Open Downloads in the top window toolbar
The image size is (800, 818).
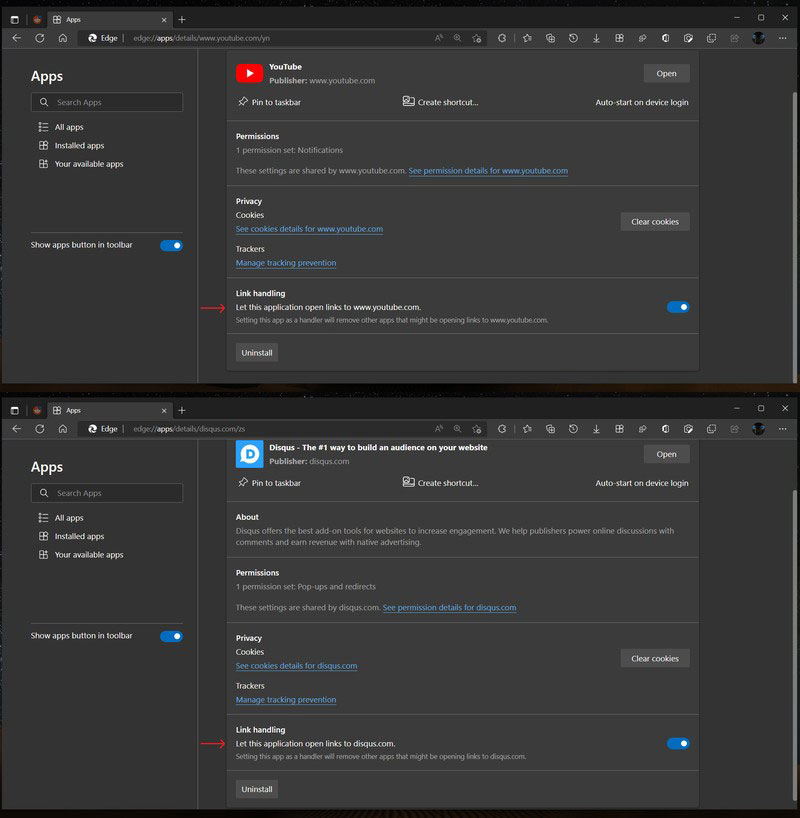click(596, 38)
